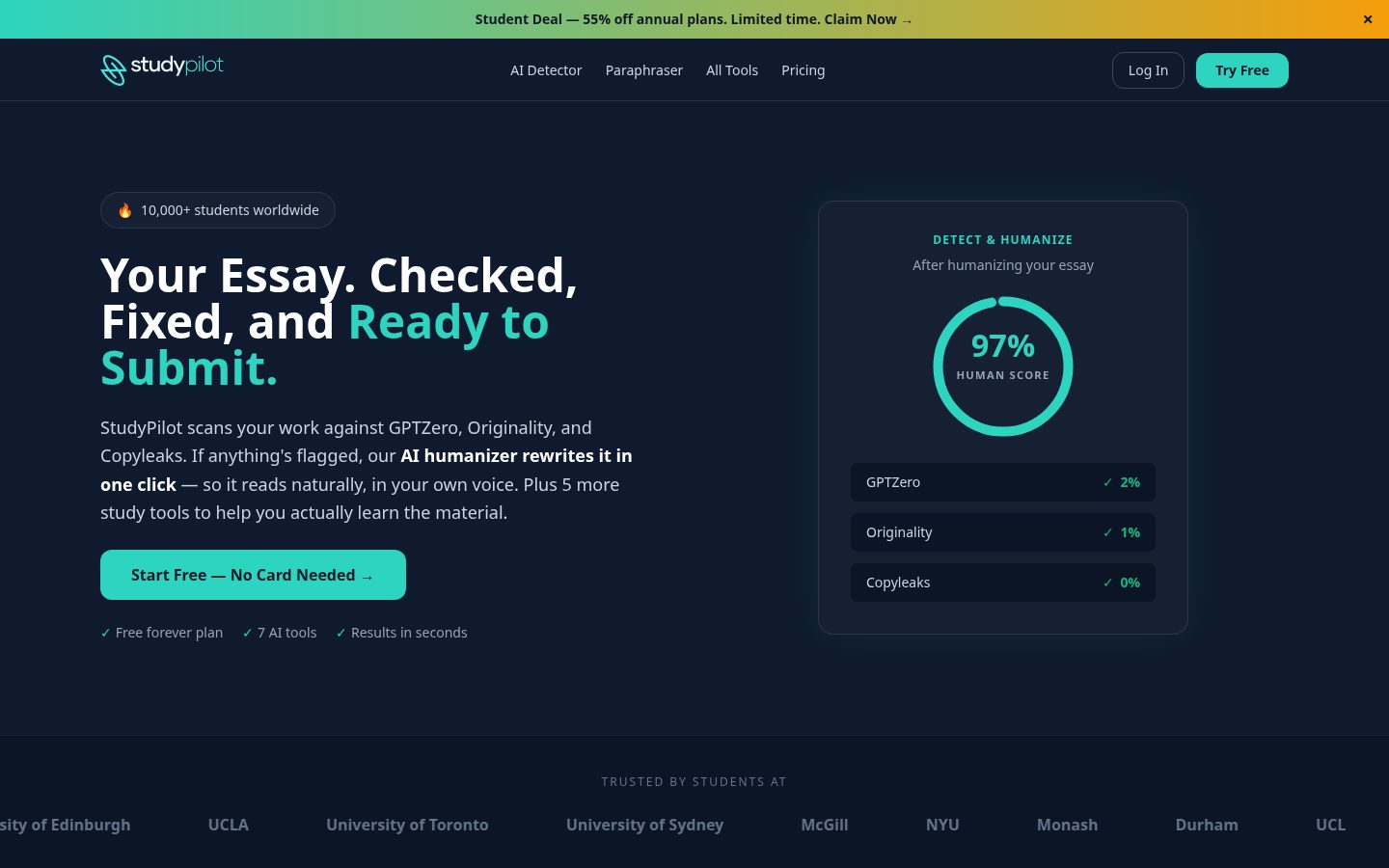1389x868 pixels.
Task: Click UCL in the trusted list
Action: (1330, 825)
